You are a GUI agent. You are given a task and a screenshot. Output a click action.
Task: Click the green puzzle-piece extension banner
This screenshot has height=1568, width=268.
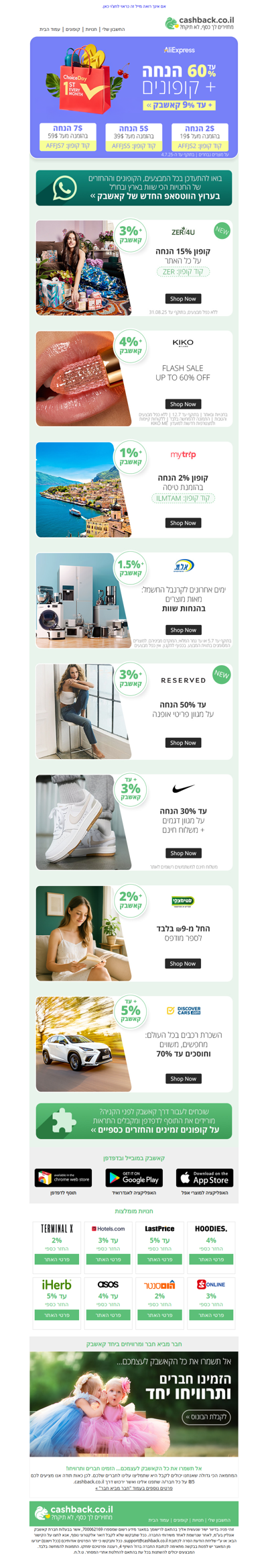pyautogui.click(x=134, y=1121)
